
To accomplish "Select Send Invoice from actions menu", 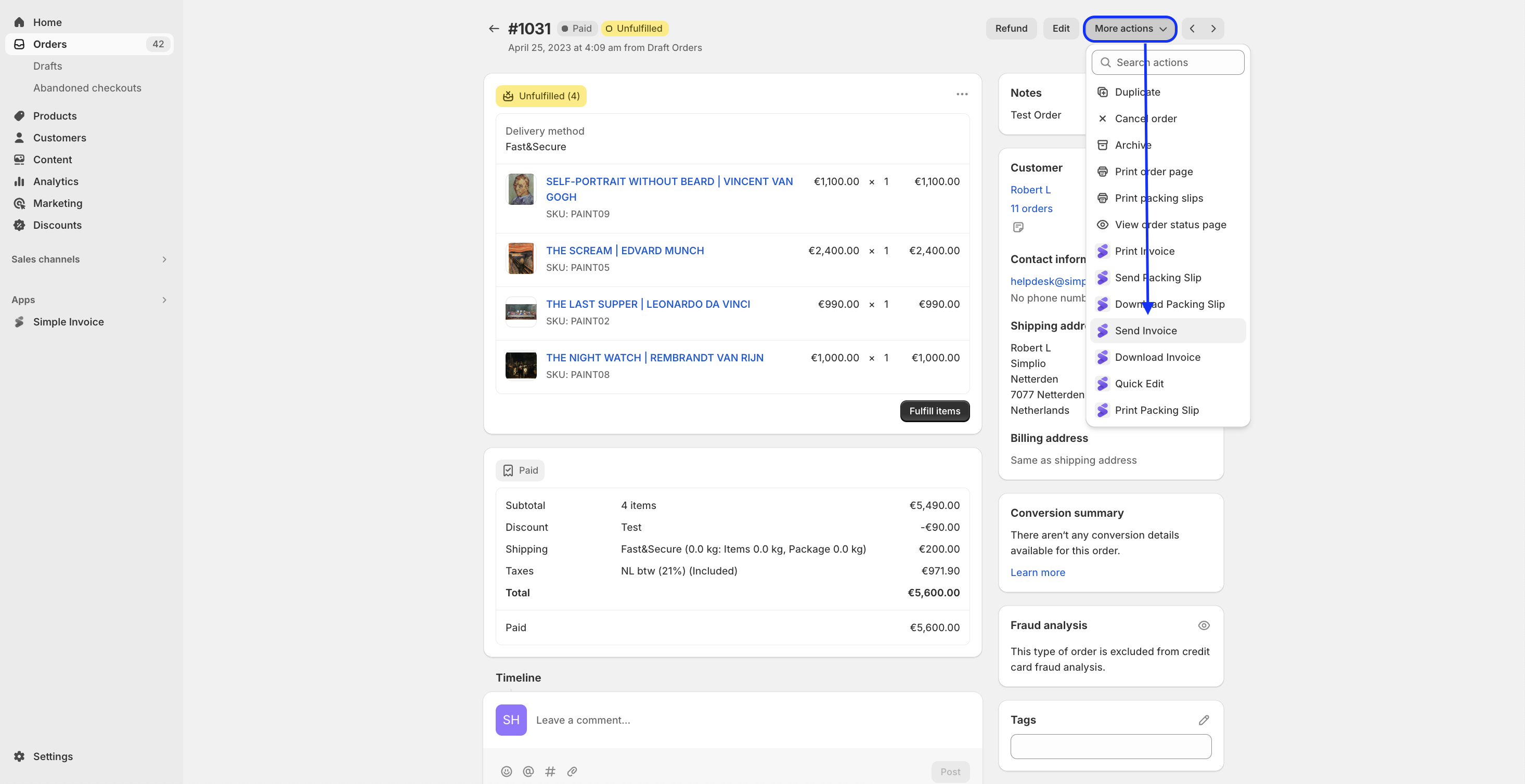I will click(x=1145, y=331).
